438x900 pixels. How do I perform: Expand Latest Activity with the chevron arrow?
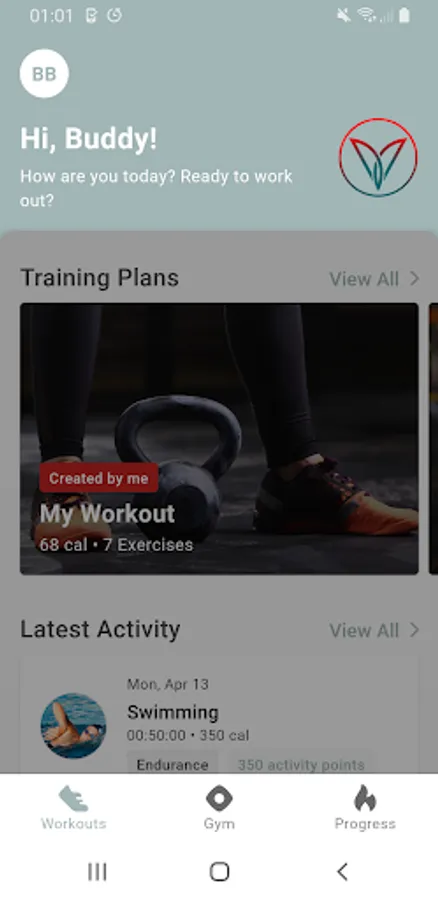click(x=414, y=630)
